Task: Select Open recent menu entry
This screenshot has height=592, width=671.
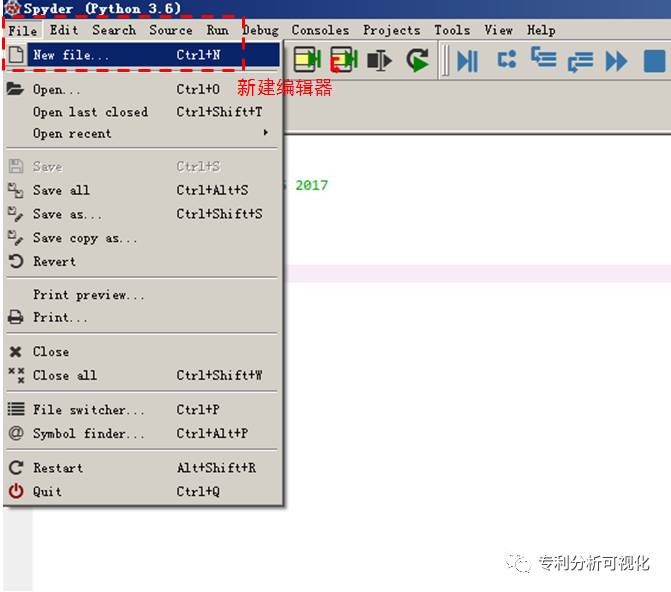Action: (143, 133)
